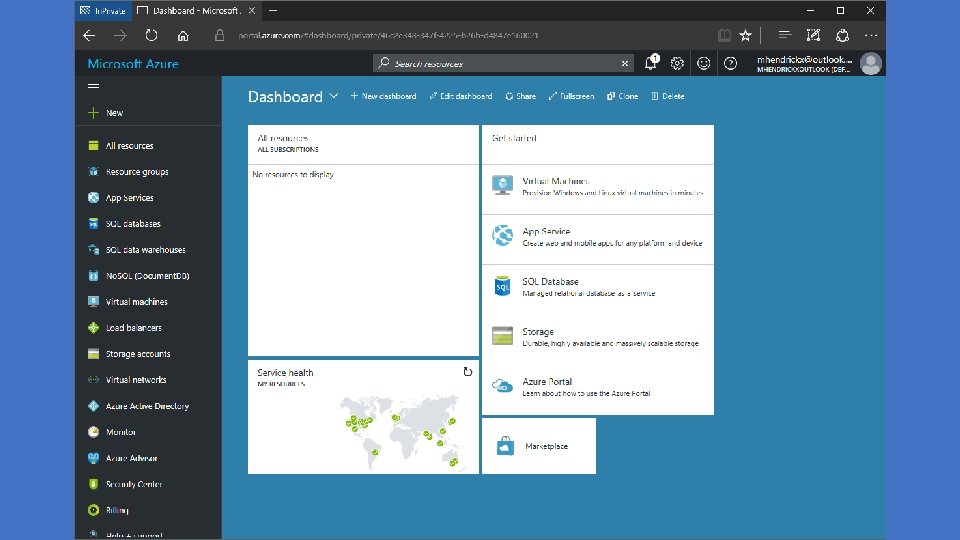Select the App Services icon in the sidebar
The image size is (960, 540).
point(93,198)
